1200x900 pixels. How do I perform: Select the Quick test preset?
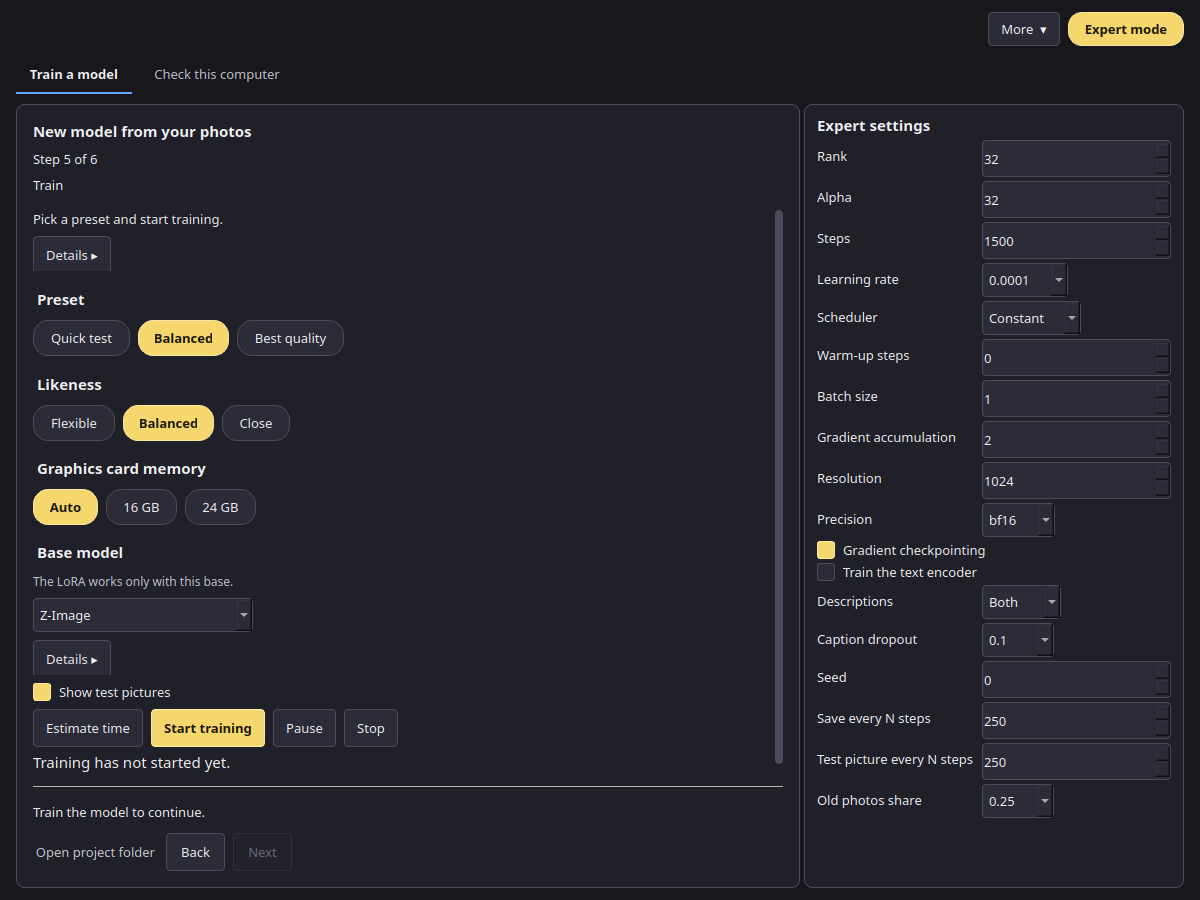point(81,338)
